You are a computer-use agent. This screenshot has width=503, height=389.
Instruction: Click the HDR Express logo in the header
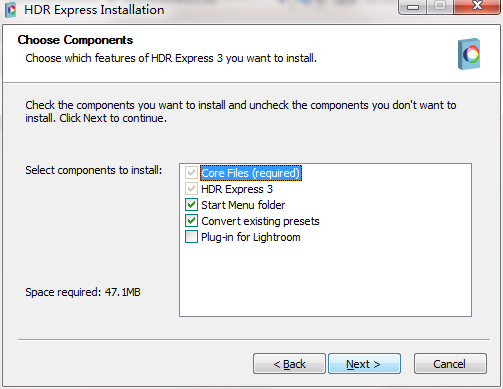point(469,54)
